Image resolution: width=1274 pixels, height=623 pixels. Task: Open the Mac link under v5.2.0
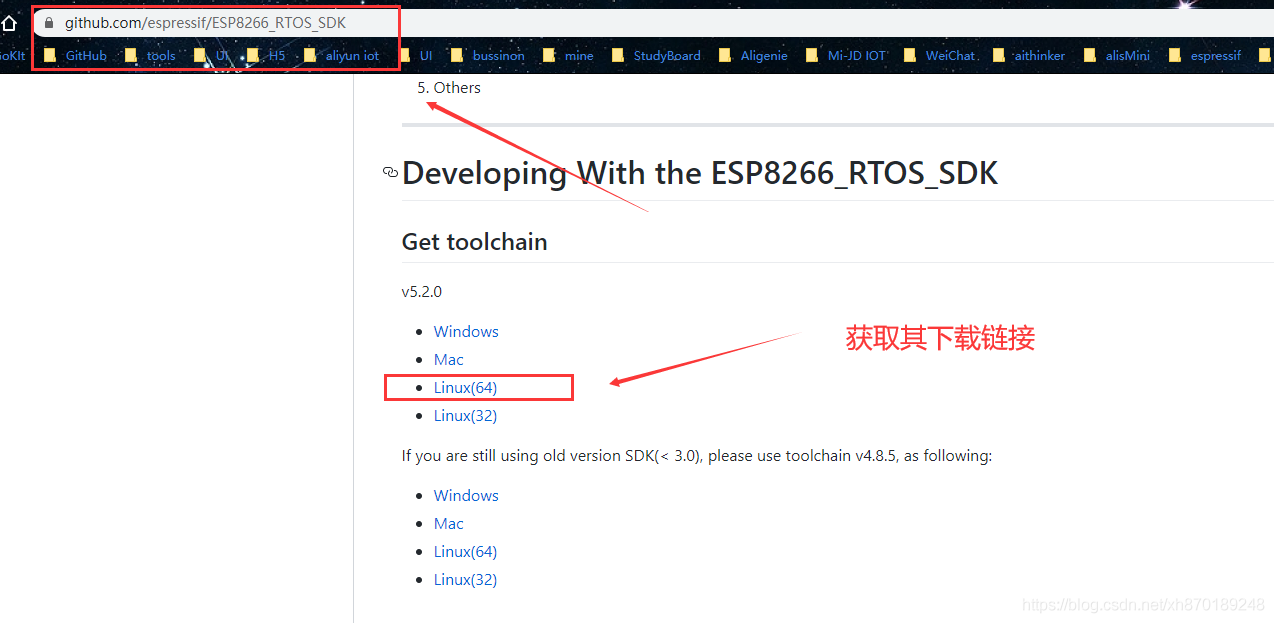pyautogui.click(x=449, y=360)
